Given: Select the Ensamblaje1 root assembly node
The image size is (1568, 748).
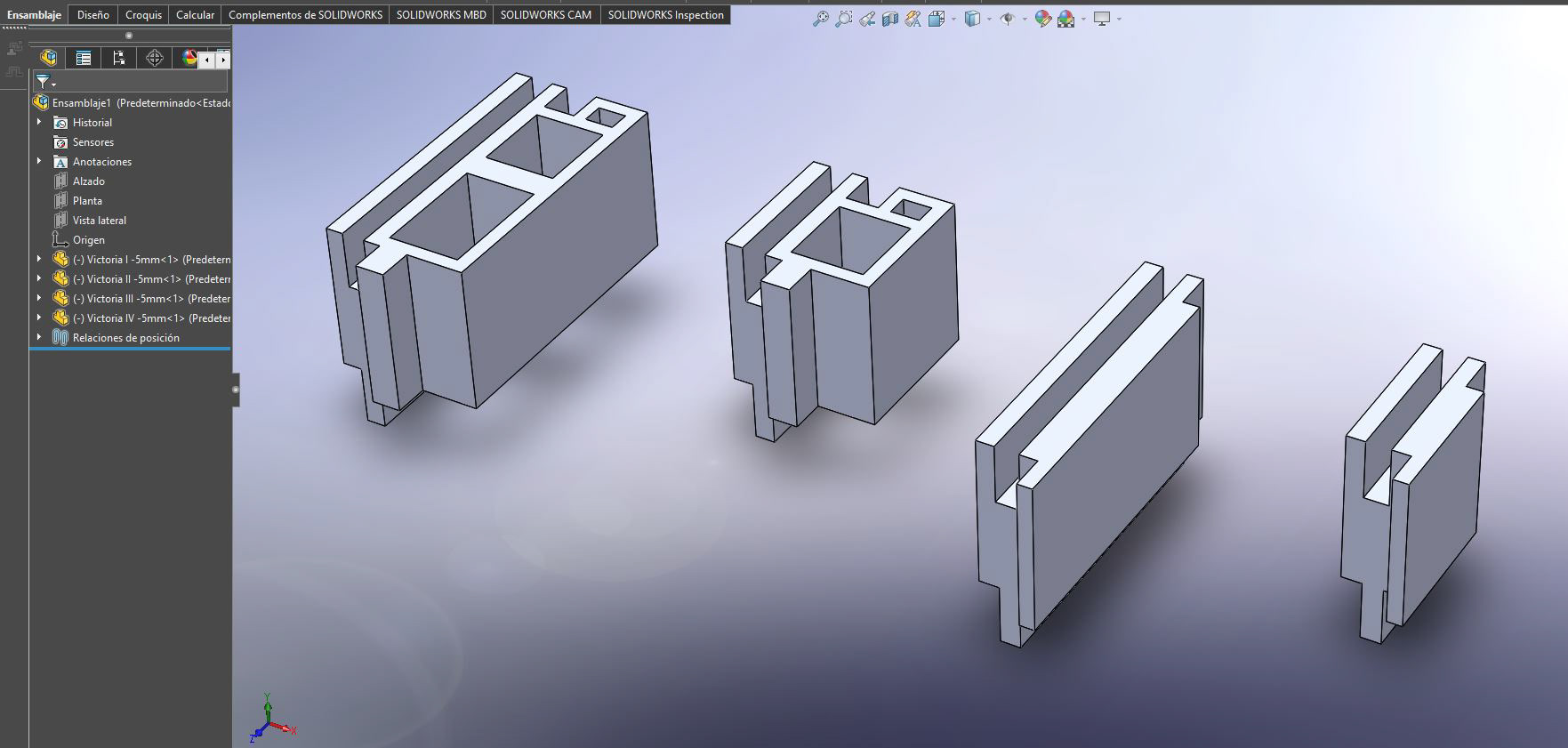Looking at the screenshot, I should point(132,103).
